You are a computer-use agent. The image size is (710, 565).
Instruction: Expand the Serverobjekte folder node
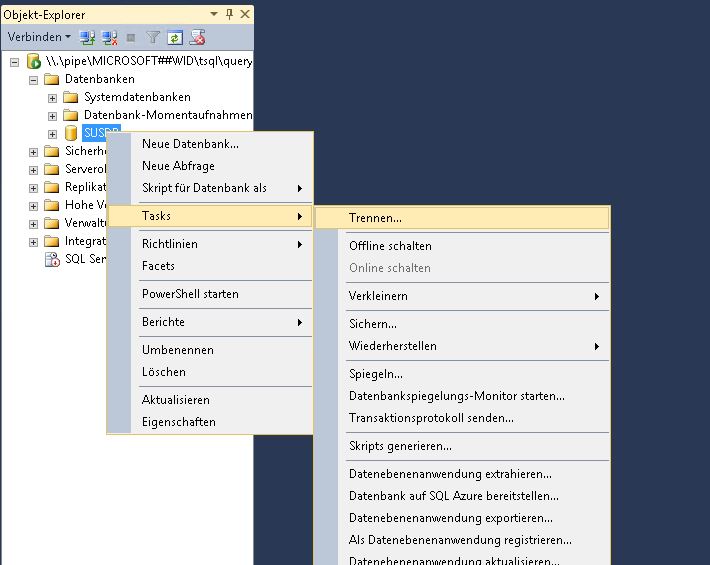(x=33, y=170)
